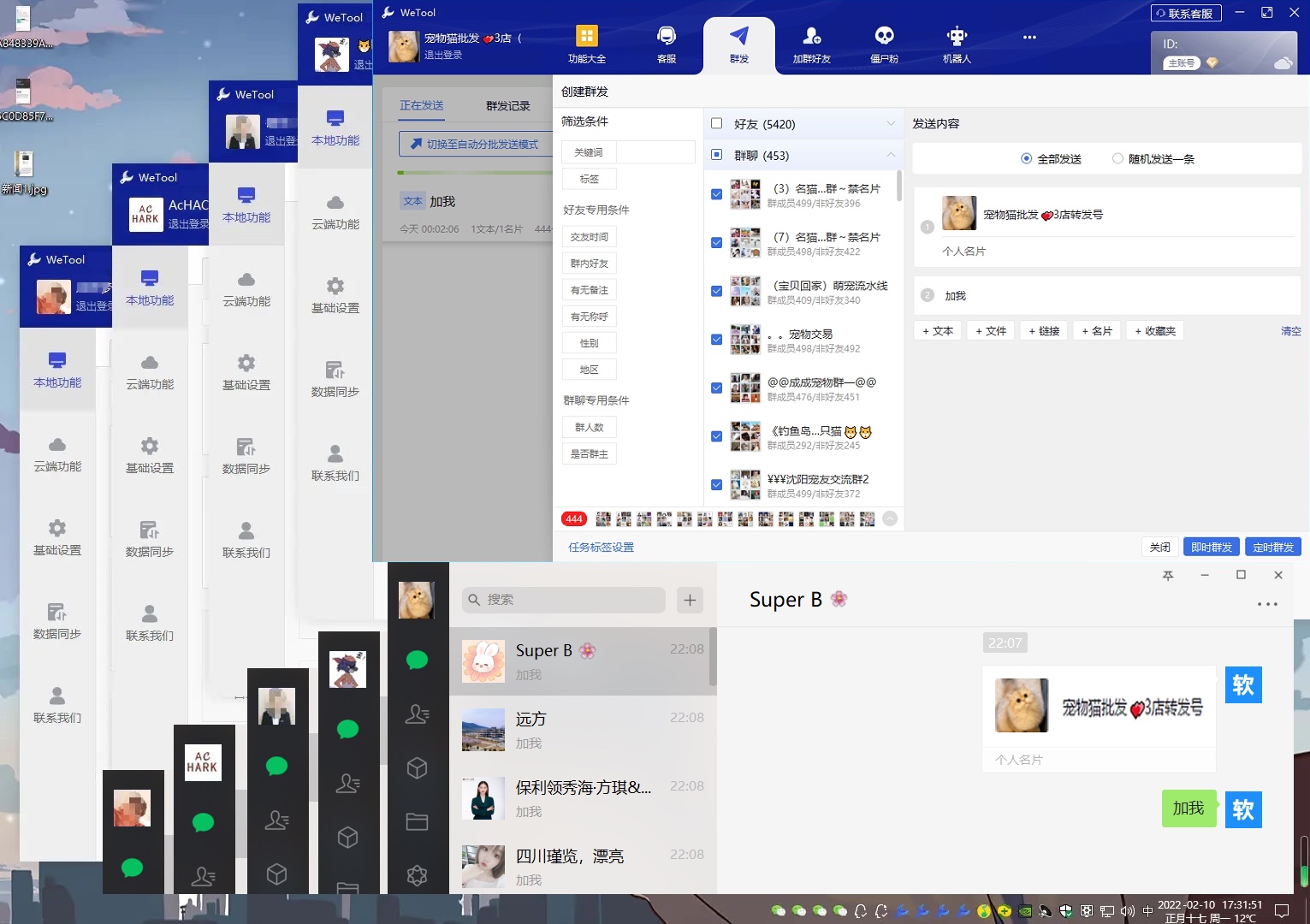The width and height of the screenshot is (1310, 924).
Task: Open 加群好友 add-friend icon
Action: (812, 36)
